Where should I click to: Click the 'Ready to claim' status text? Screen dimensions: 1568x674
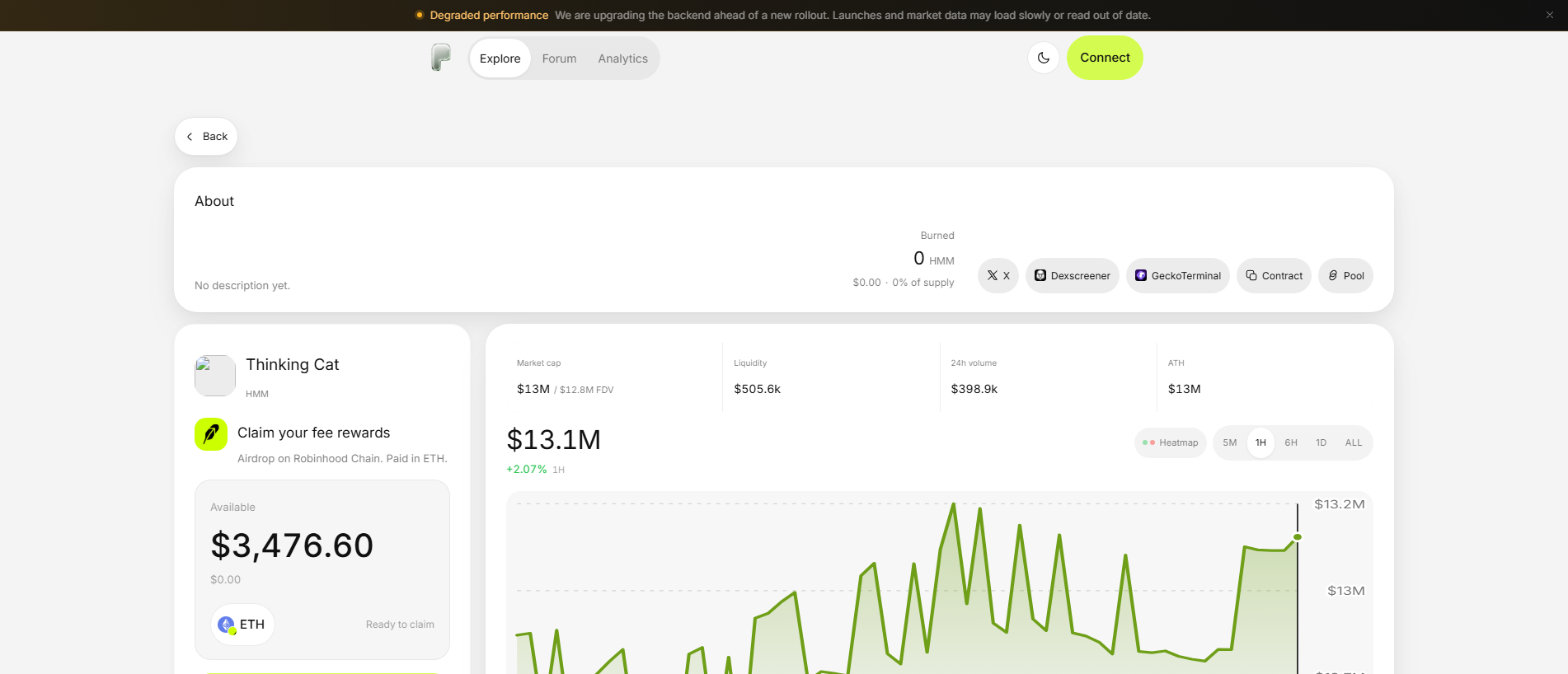point(400,625)
